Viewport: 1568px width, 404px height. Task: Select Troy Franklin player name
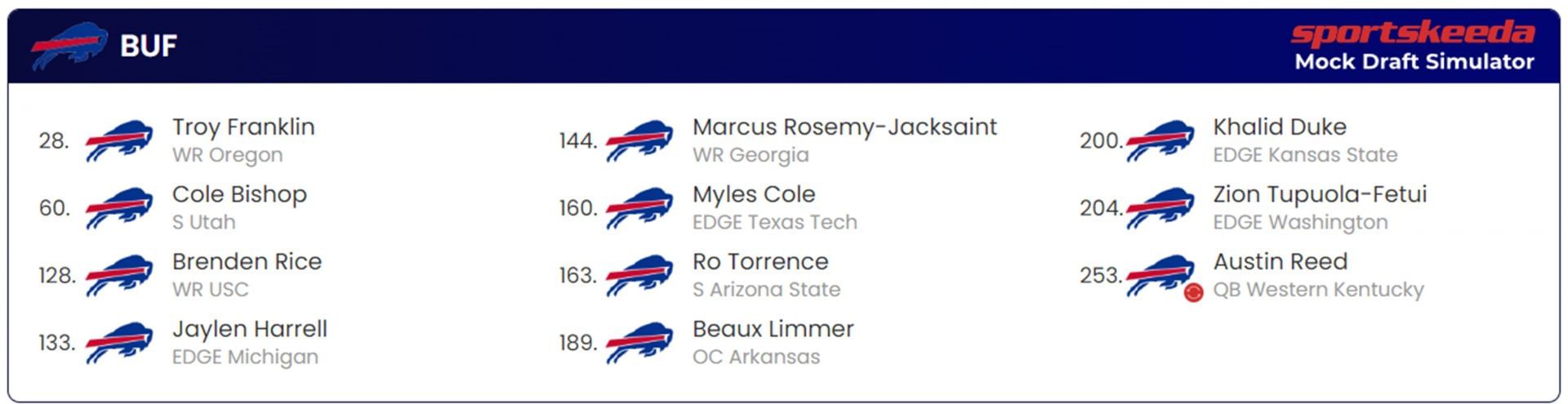pyautogui.click(x=243, y=127)
